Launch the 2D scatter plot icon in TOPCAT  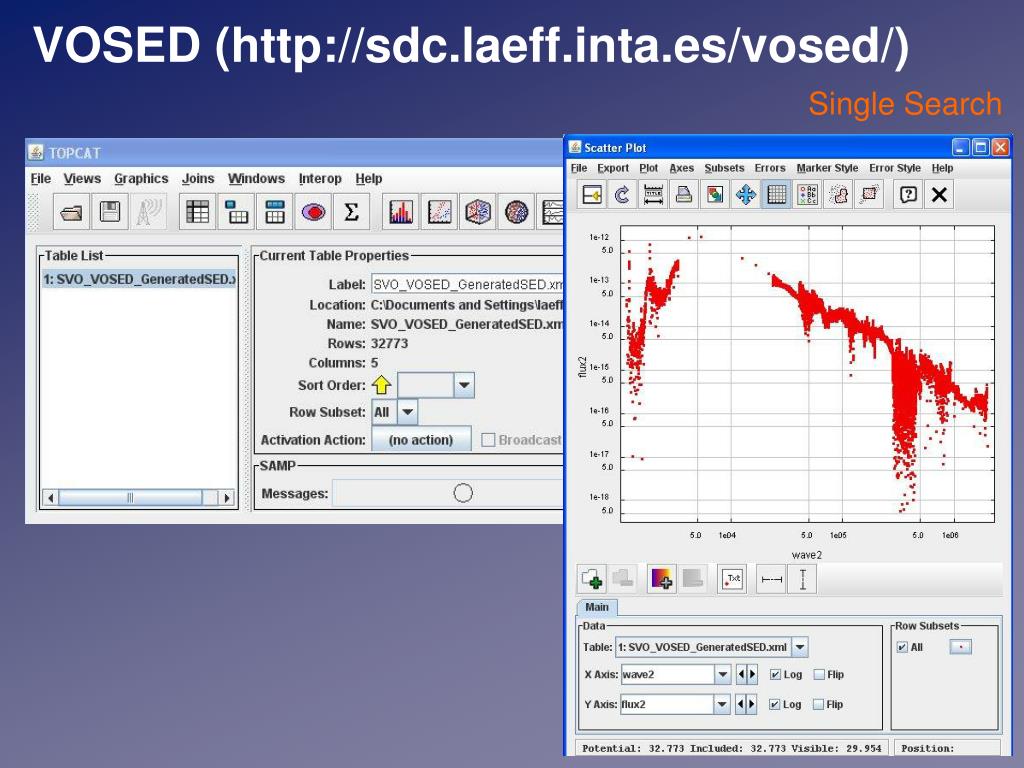(439, 212)
